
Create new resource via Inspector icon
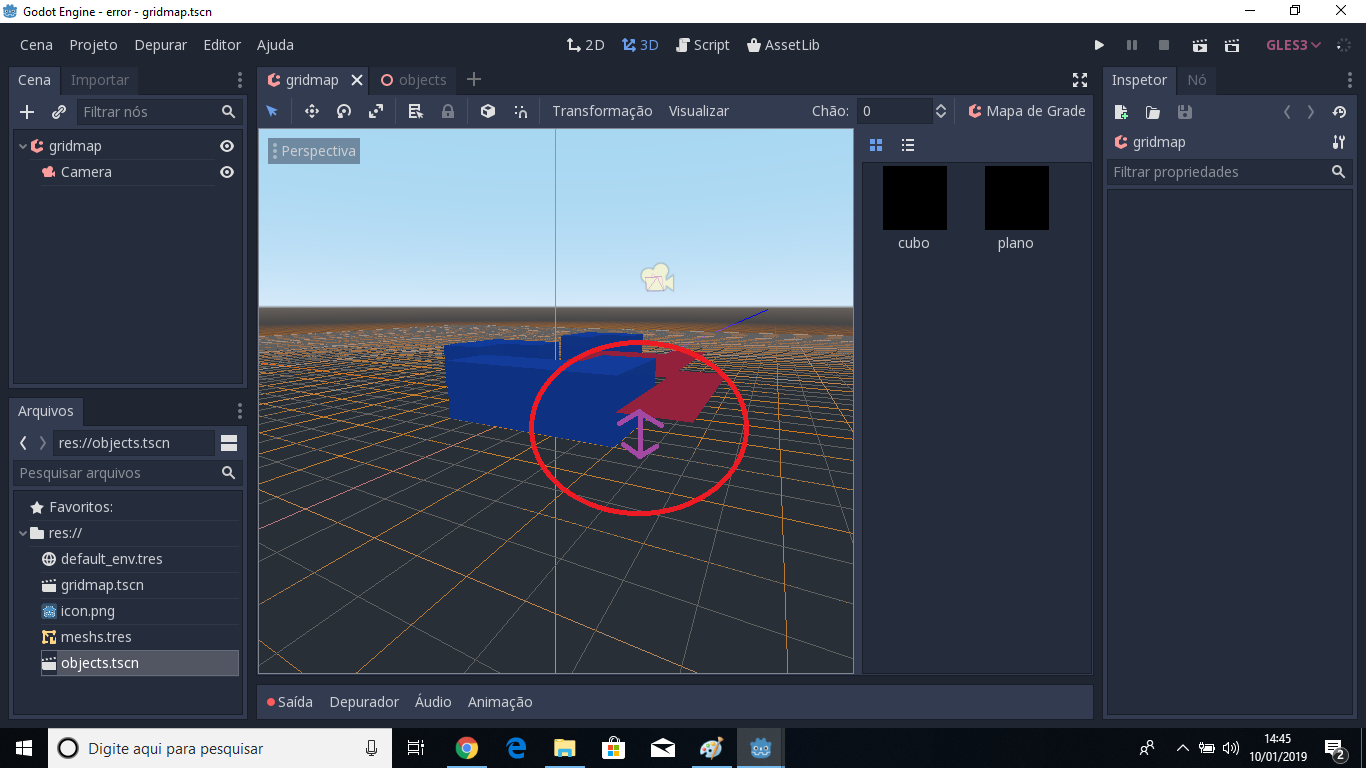[x=1120, y=112]
